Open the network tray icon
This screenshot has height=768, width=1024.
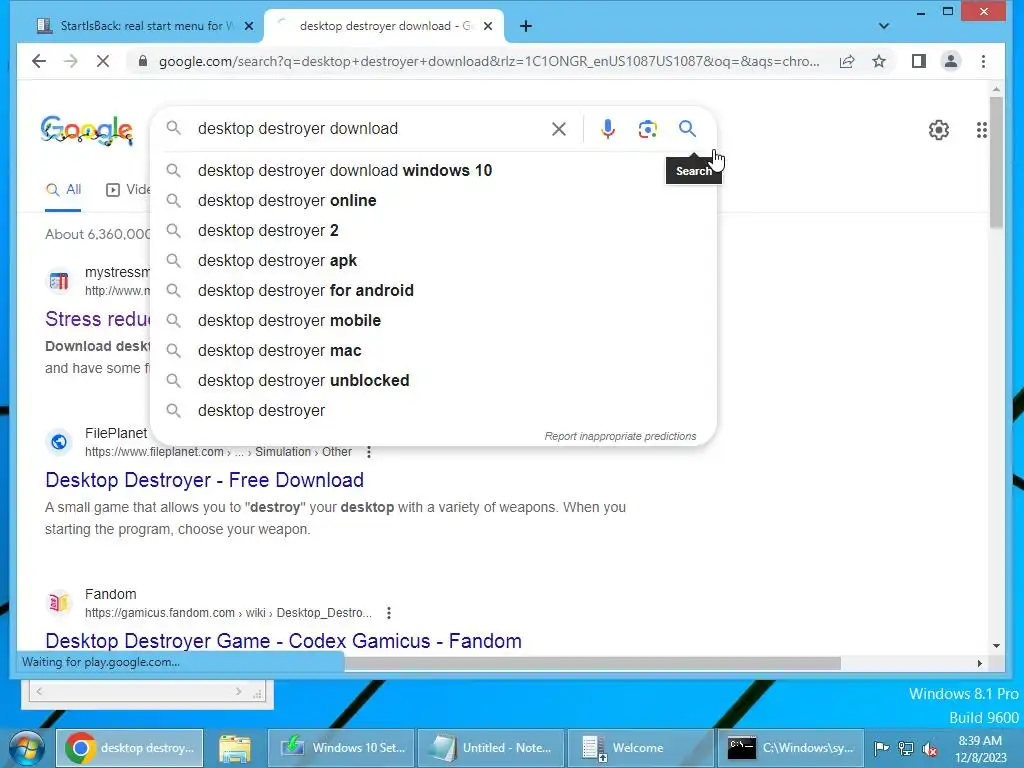coord(906,748)
